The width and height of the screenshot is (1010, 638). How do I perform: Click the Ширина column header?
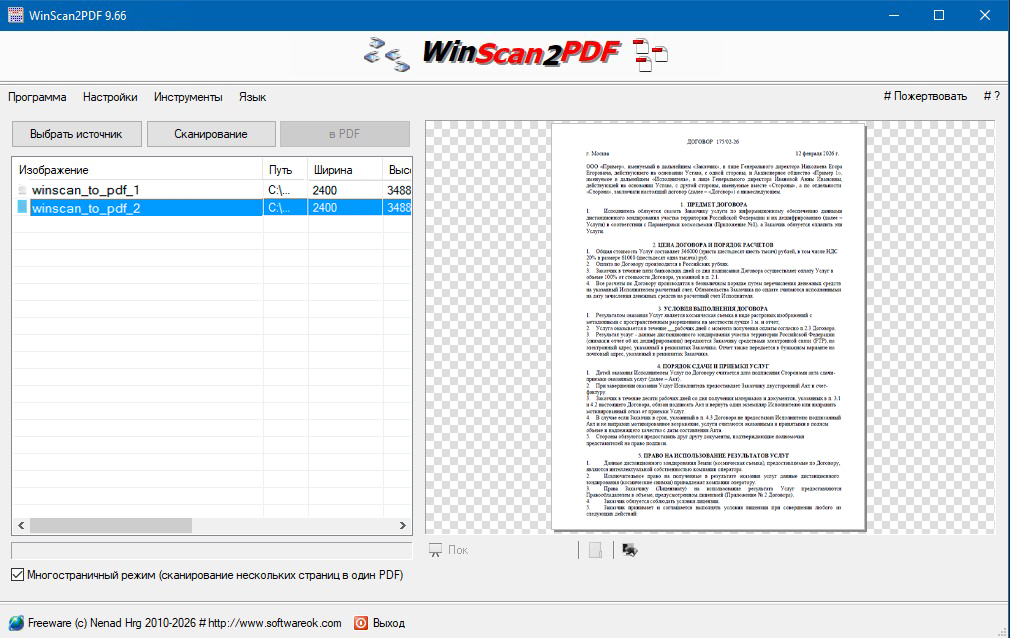[x=345, y=170]
